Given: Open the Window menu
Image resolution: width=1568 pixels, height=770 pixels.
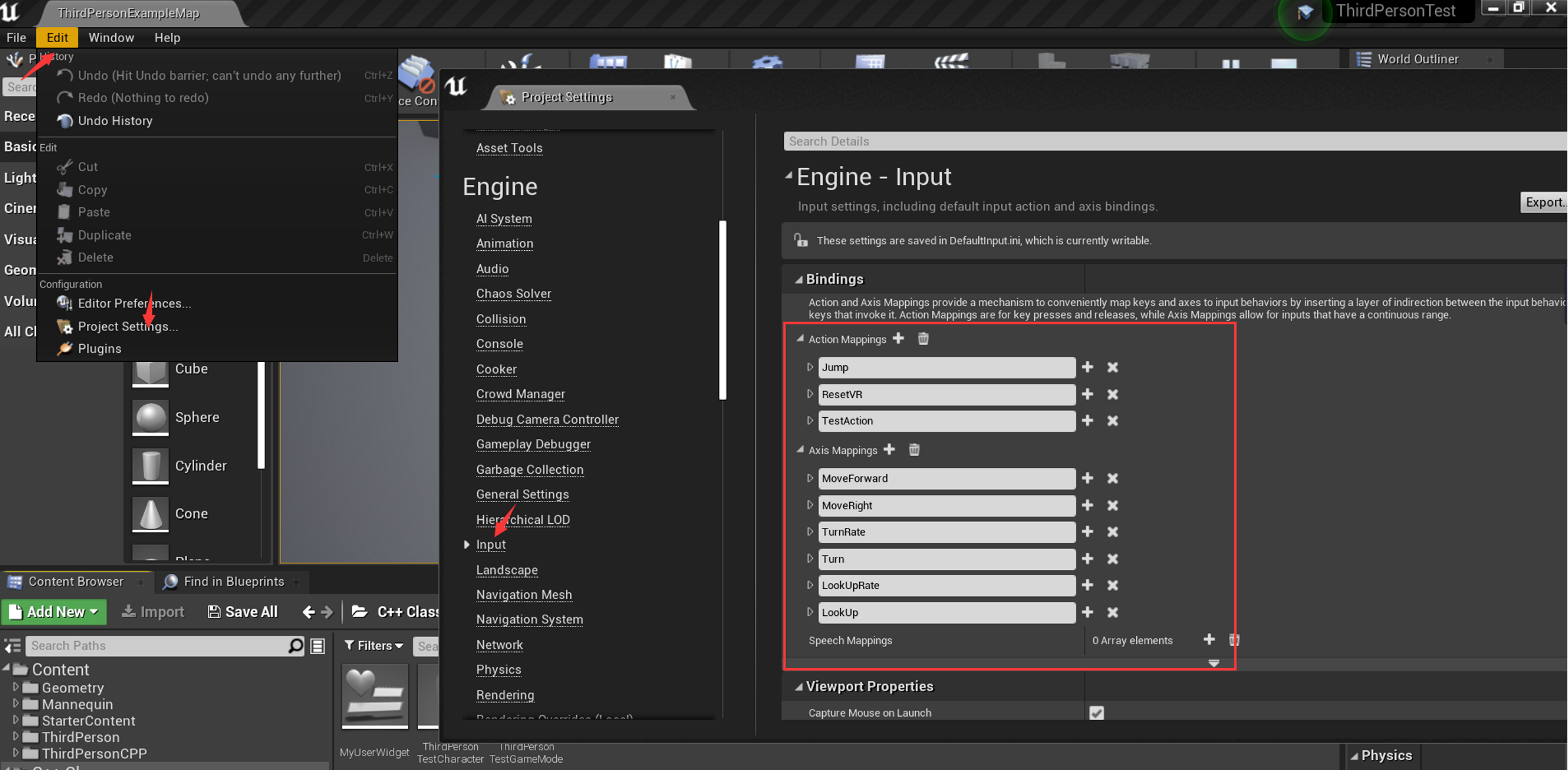Looking at the screenshot, I should pyautogui.click(x=111, y=38).
